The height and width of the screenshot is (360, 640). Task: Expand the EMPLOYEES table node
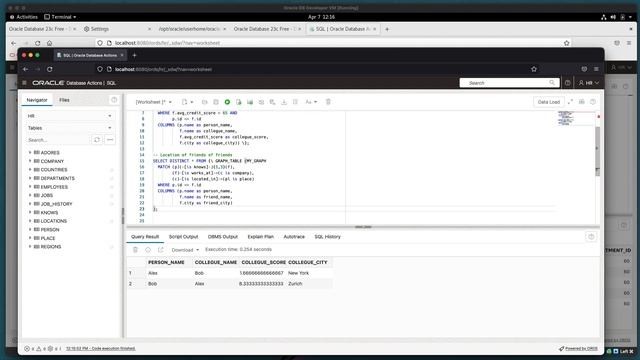[30, 187]
